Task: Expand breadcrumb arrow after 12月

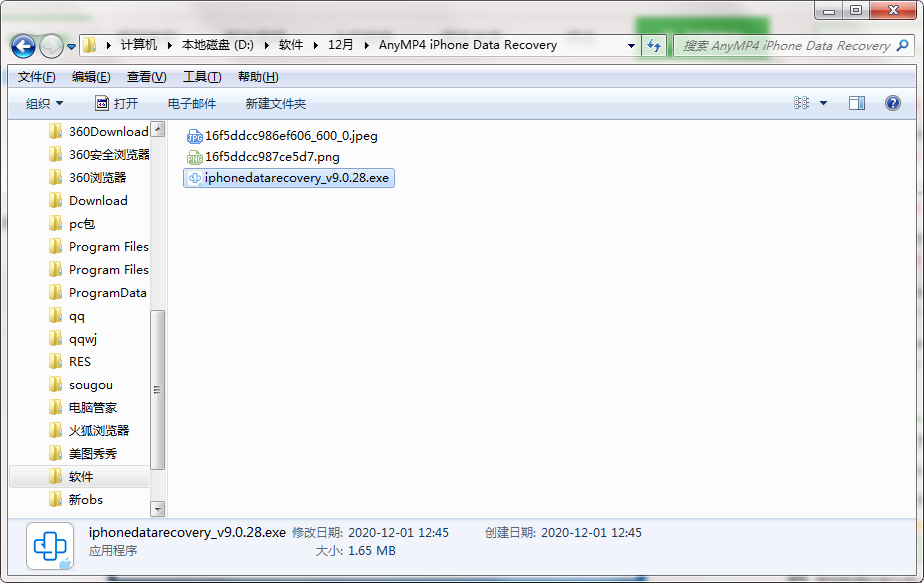Action: [367, 45]
